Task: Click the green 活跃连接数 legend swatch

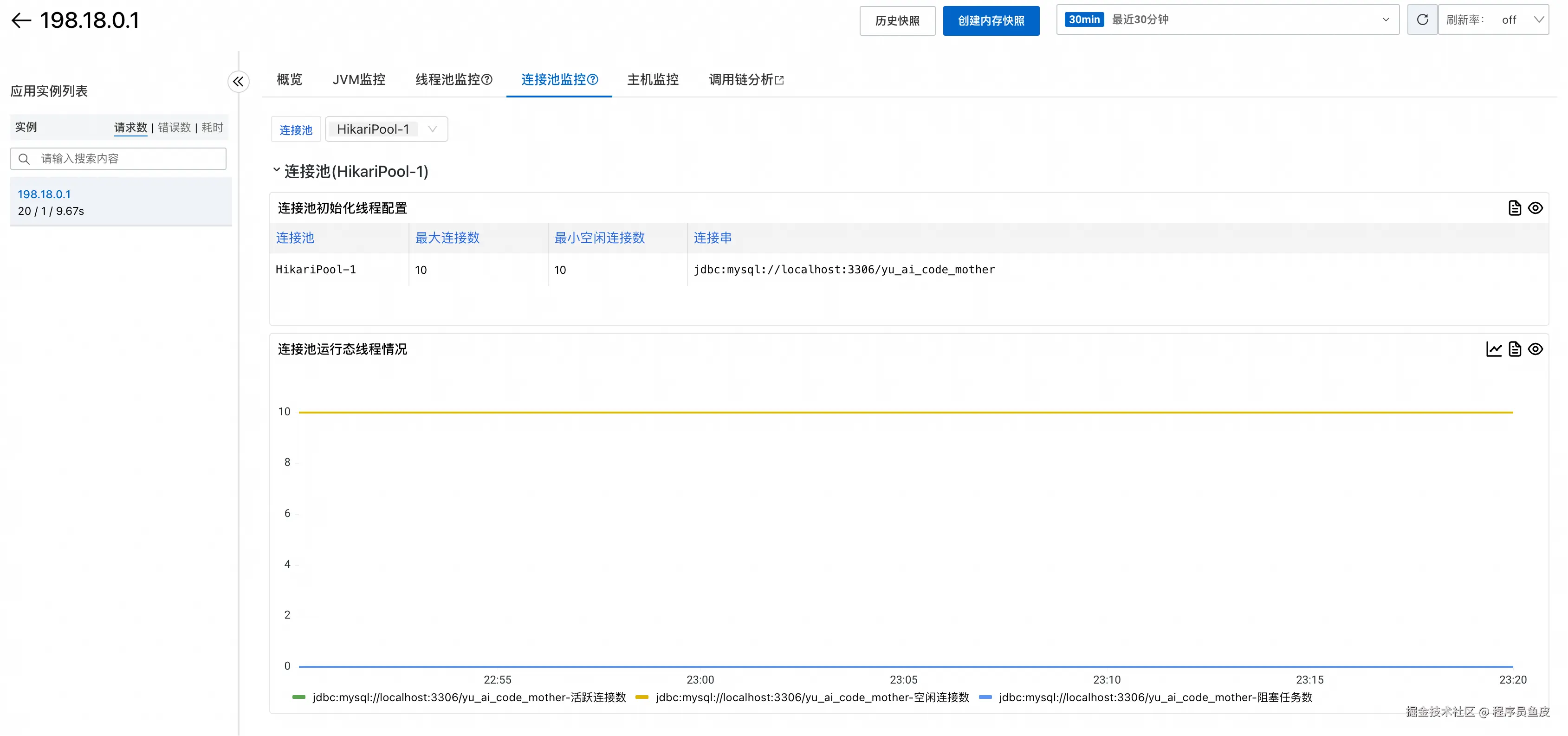Action: tap(299, 697)
